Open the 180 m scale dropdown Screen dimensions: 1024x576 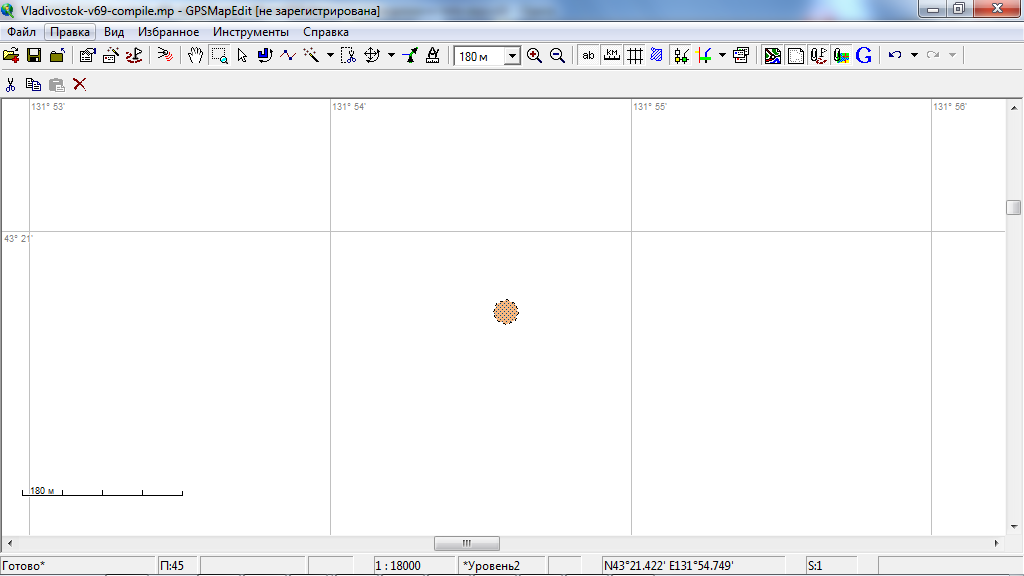point(512,57)
